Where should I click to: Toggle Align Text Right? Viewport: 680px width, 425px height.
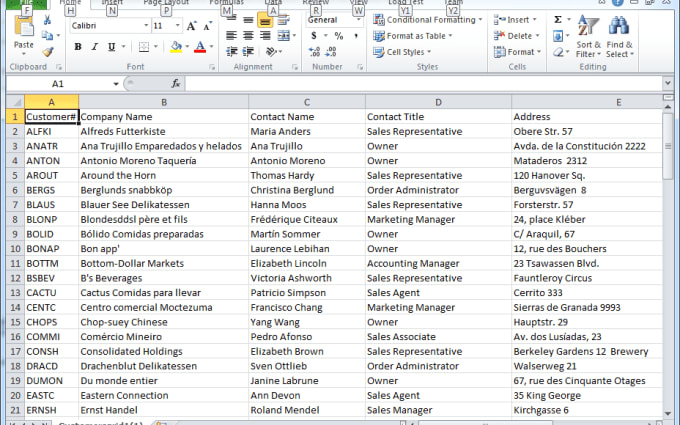click(265, 36)
